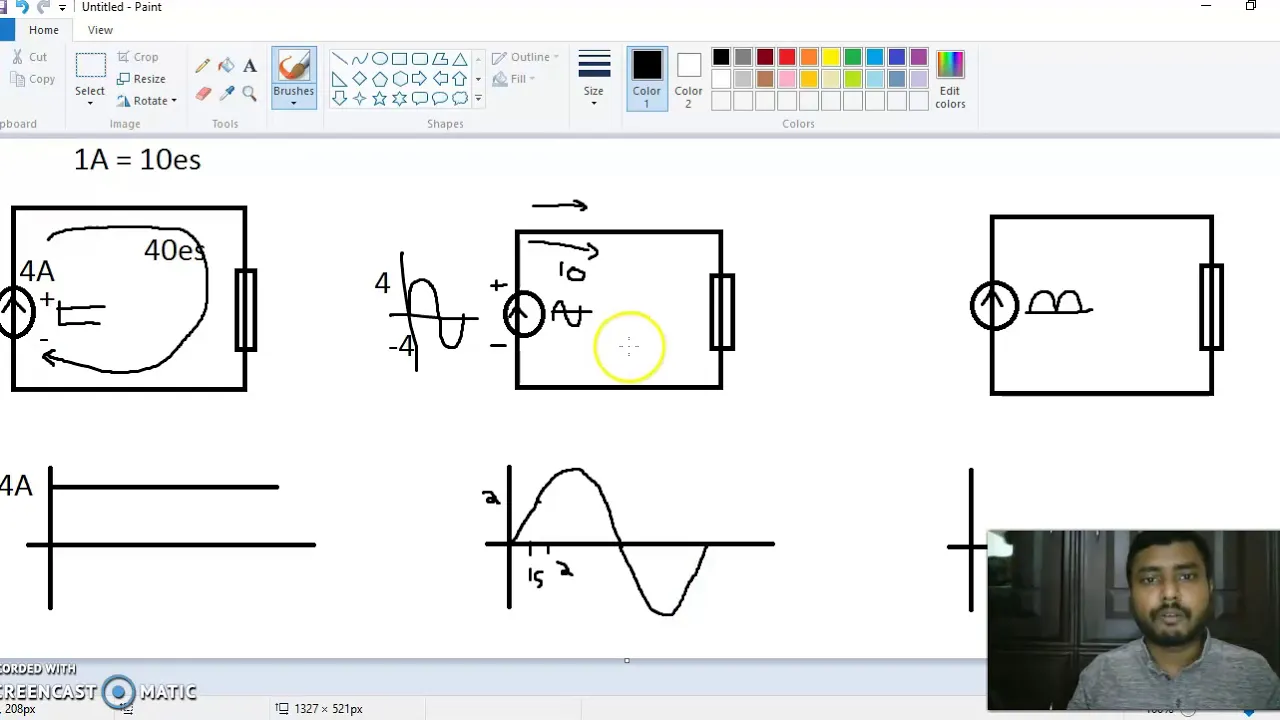The image size is (1280, 720).
Task: Click the canvas bottom resize handle
Action: pos(627,660)
